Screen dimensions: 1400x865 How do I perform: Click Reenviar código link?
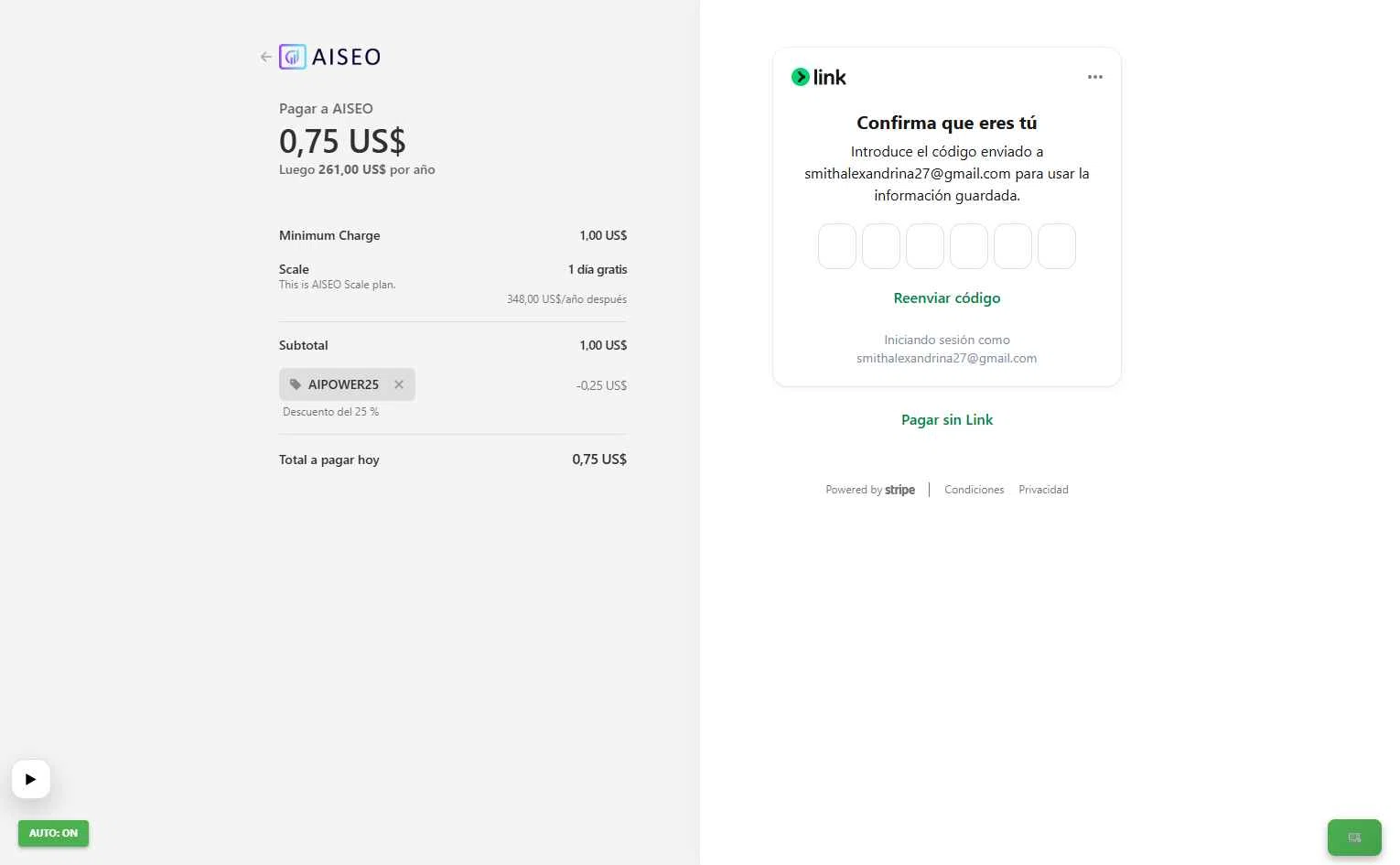click(x=947, y=297)
